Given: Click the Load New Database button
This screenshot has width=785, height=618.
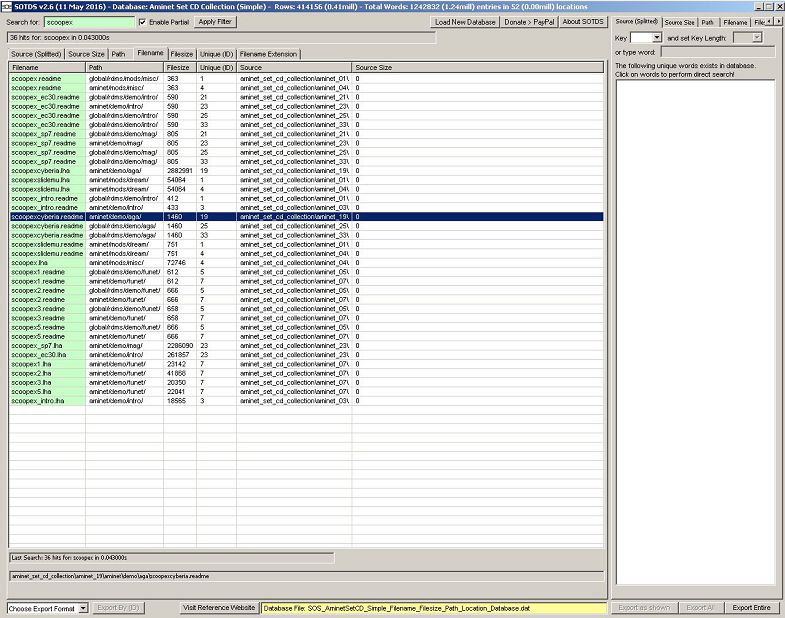Looking at the screenshot, I should click(x=467, y=21).
